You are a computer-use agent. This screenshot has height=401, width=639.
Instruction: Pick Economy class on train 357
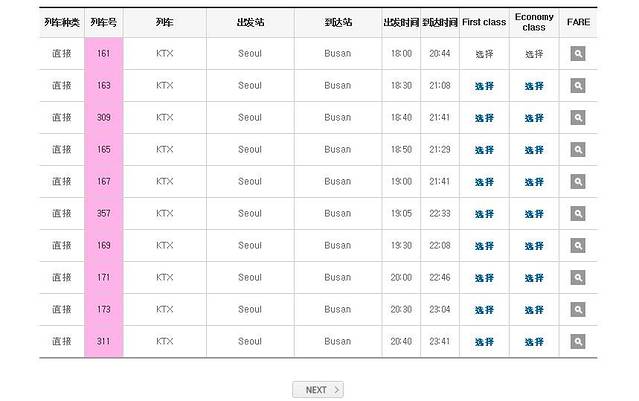coord(534,214)
